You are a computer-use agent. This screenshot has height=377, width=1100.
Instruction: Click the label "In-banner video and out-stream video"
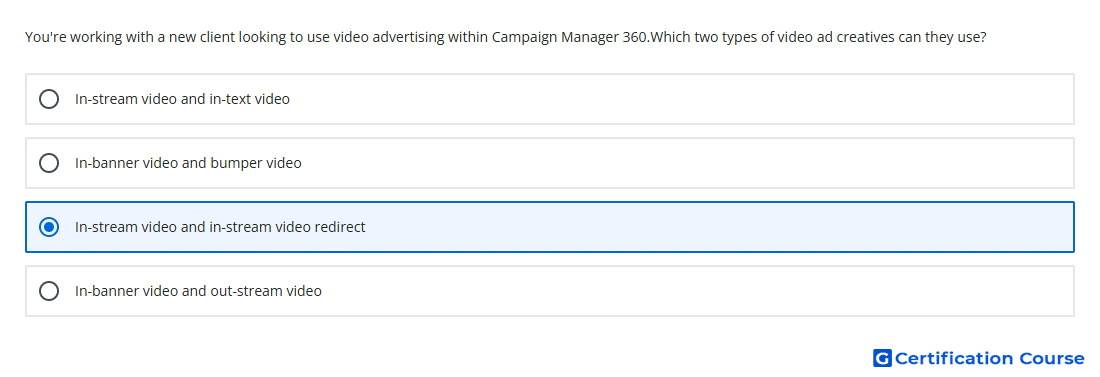click(199, 291)
